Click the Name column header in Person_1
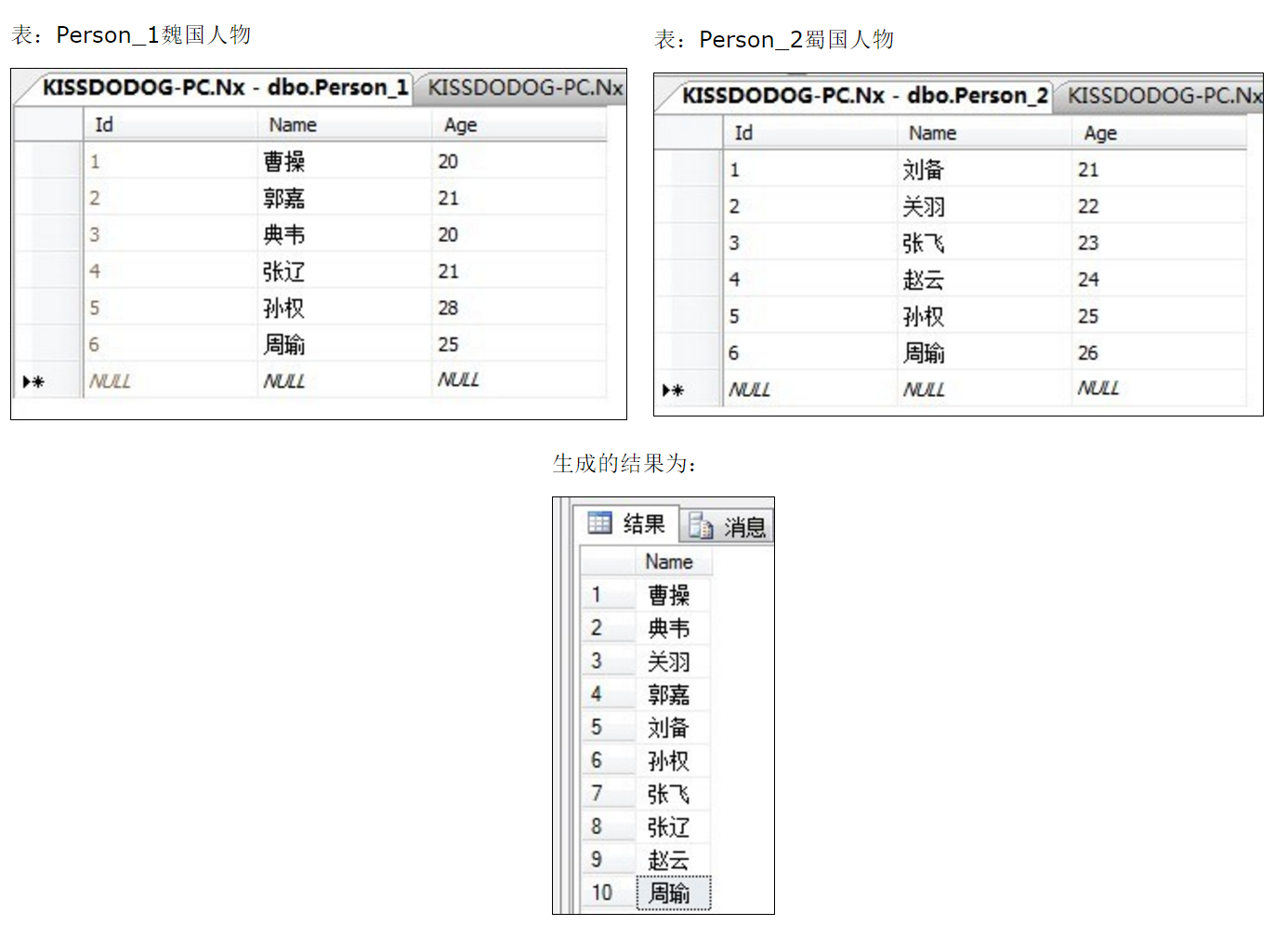The height and width of the screenshot is (952, 1288). coord(345,125)
